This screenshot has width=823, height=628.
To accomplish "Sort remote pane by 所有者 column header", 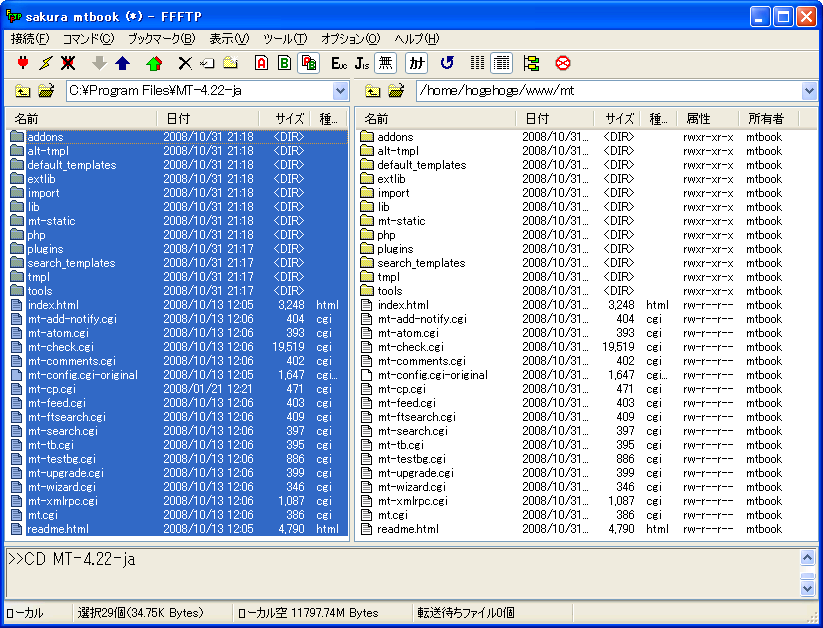I will 768,119.
